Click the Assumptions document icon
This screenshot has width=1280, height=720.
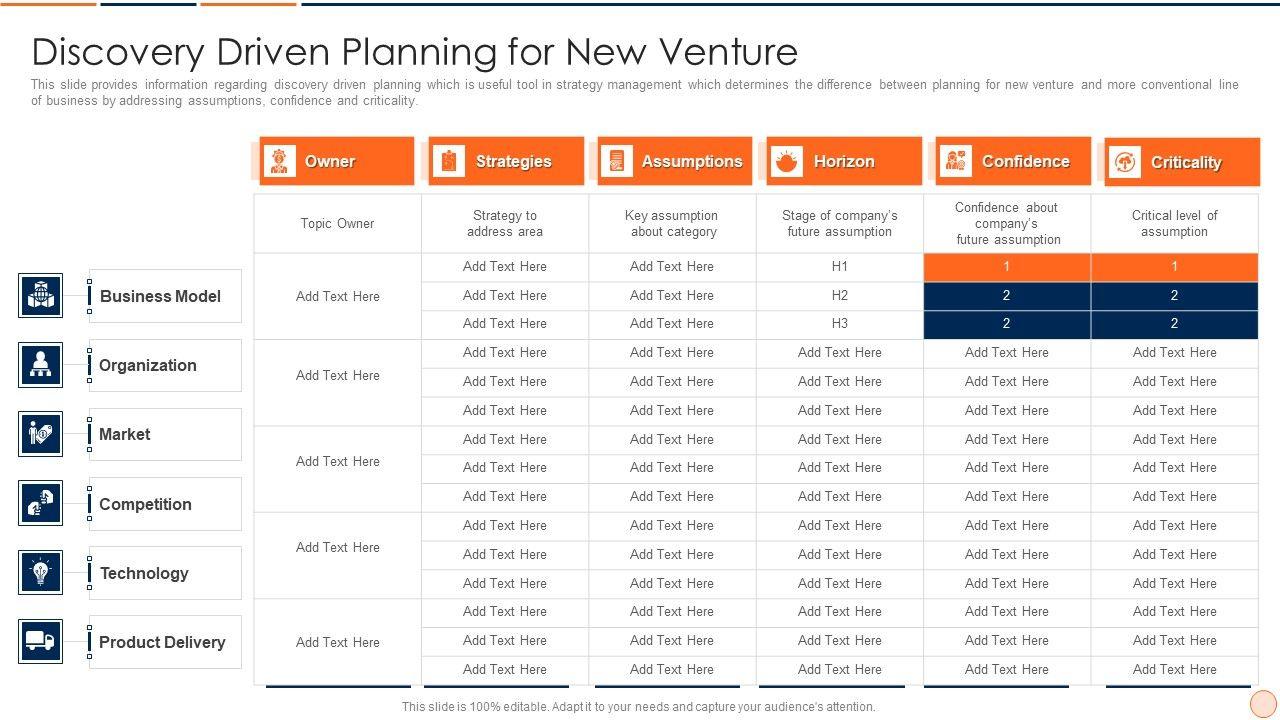pyautogui.click(x=617, y=161)
